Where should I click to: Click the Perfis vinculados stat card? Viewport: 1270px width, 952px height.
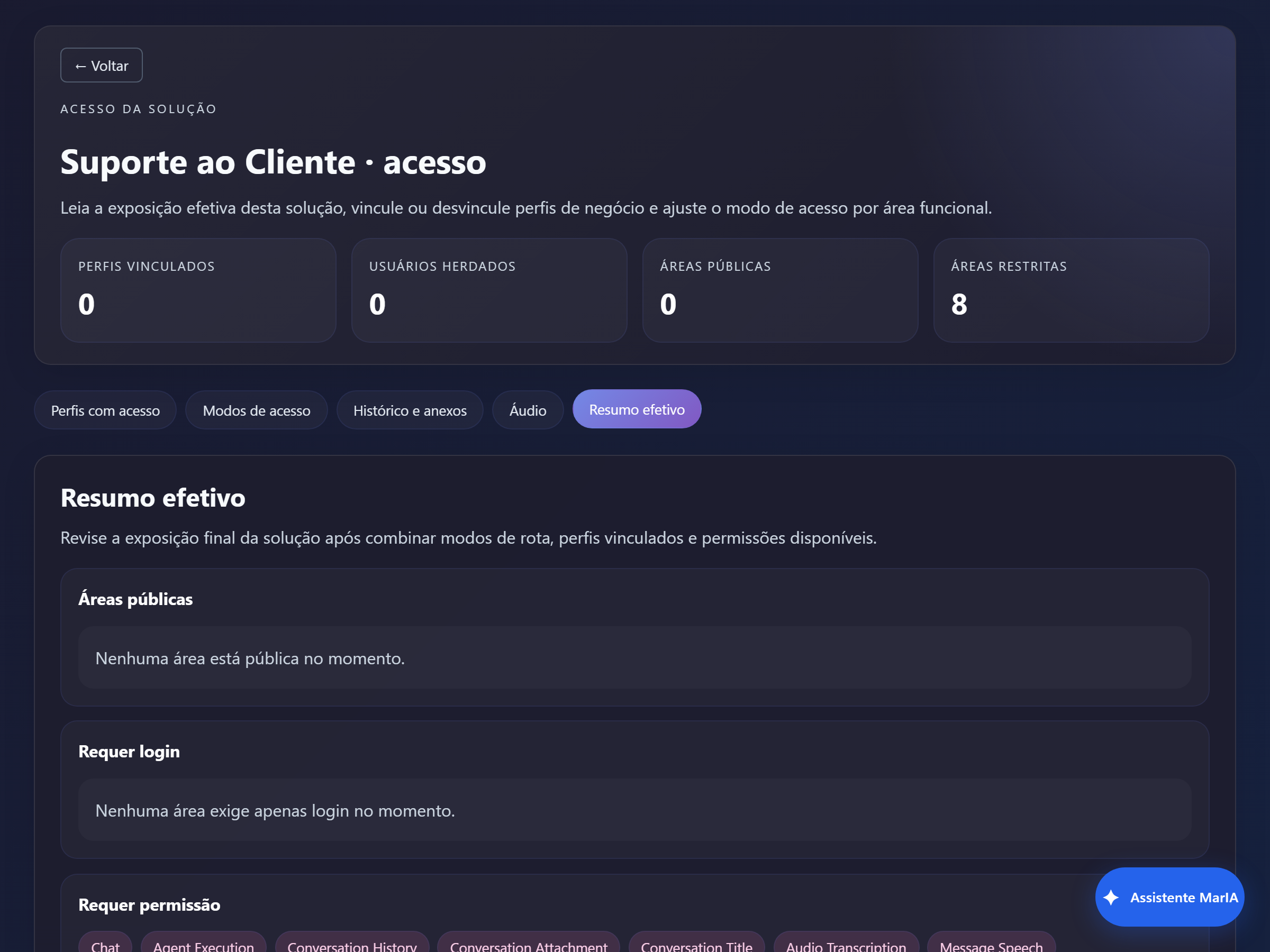[x=198, y=290]
